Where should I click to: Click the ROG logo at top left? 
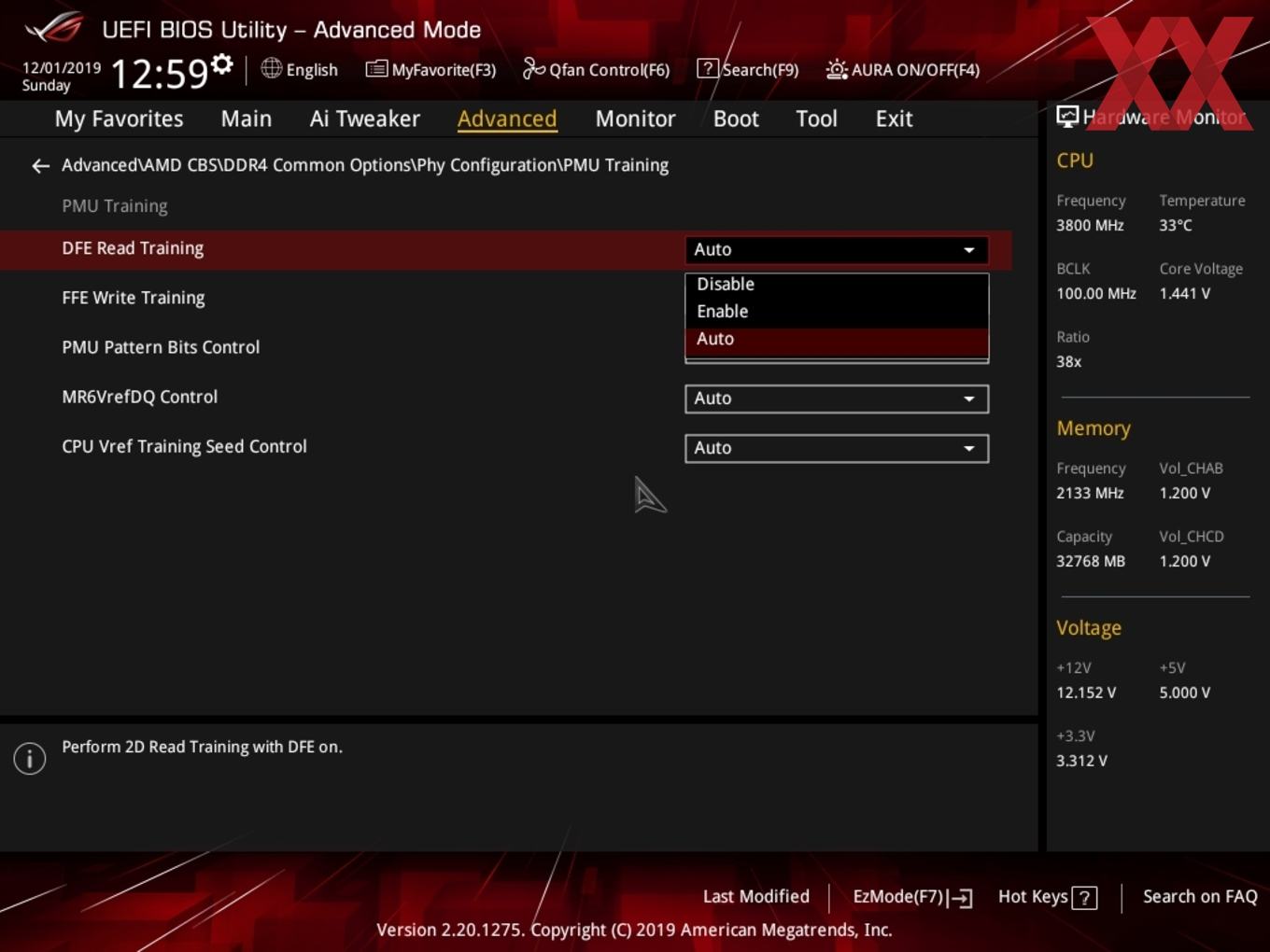pyautogui.click(x=54, y=28)
